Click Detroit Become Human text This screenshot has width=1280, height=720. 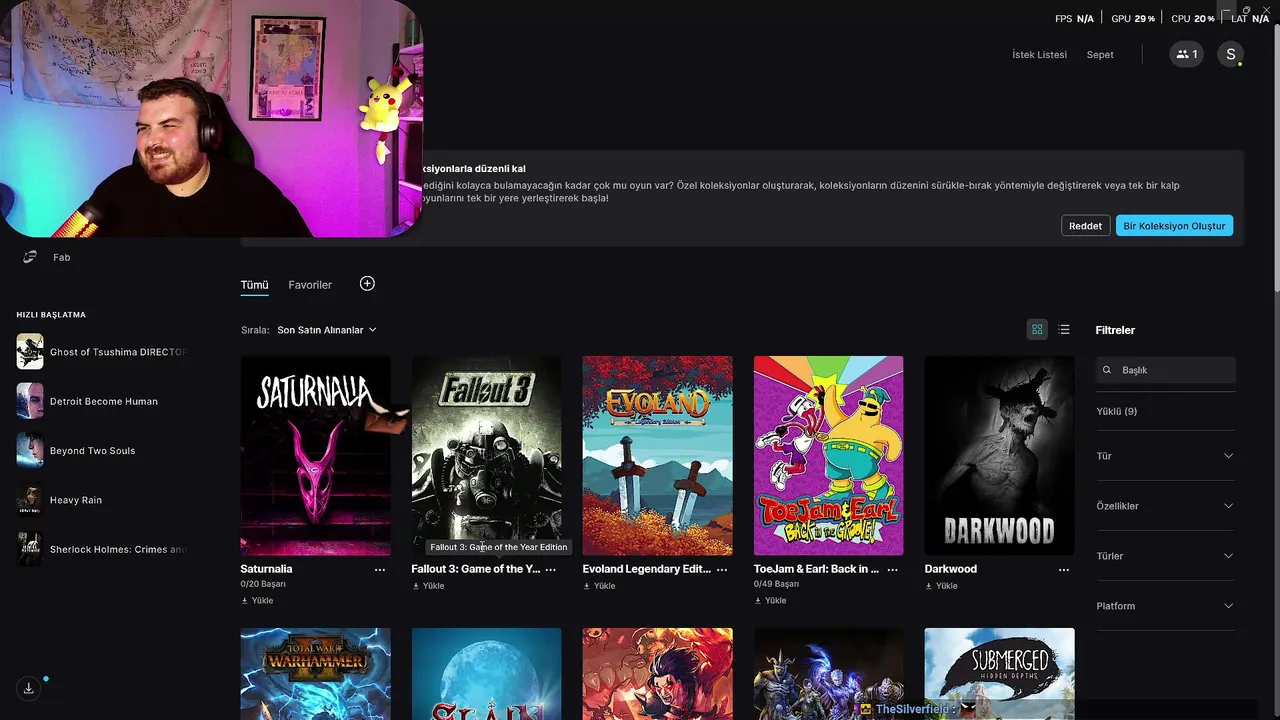click(x=104, y=401)
